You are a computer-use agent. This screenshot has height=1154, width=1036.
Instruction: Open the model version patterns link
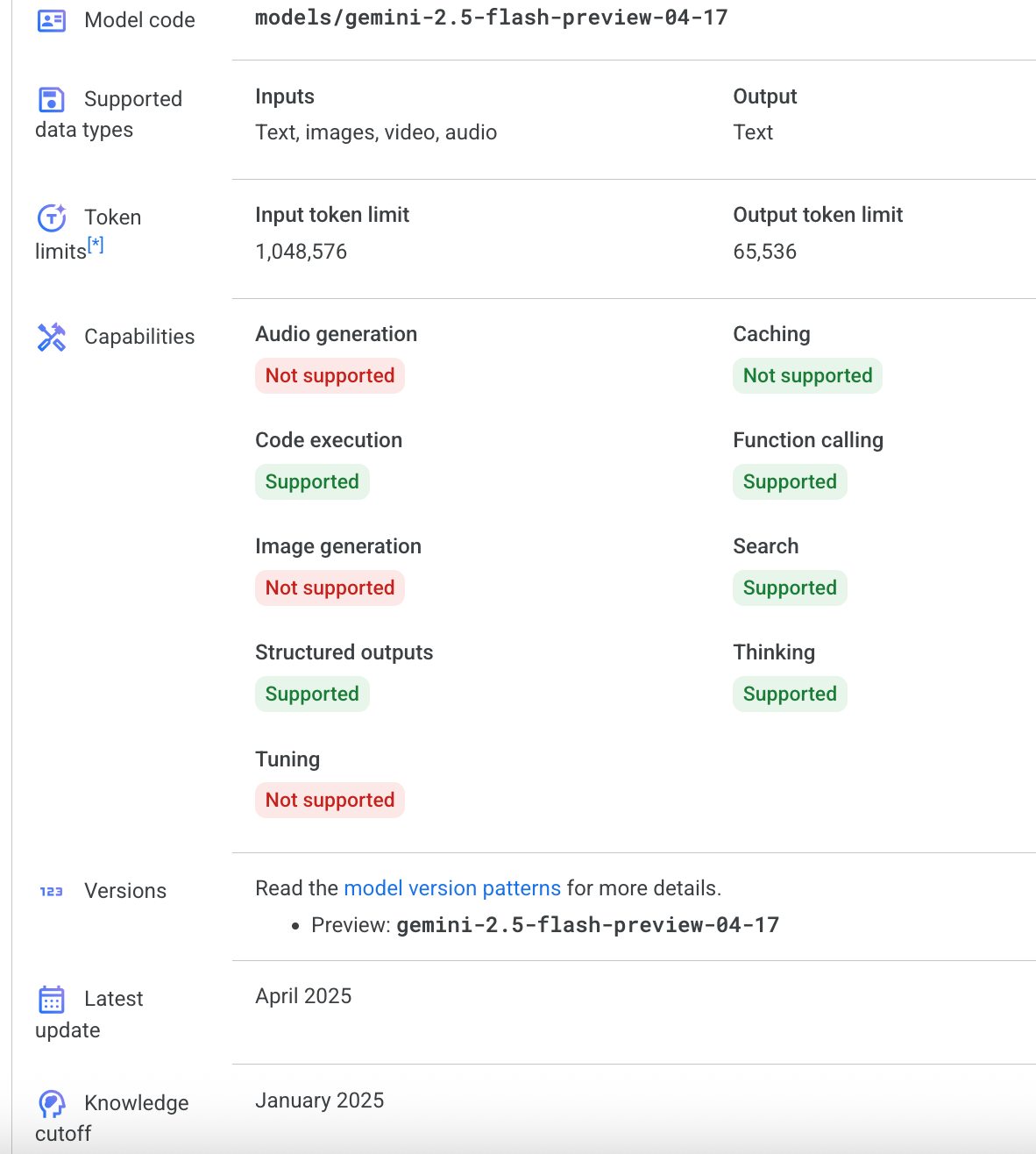click(451, 887)
